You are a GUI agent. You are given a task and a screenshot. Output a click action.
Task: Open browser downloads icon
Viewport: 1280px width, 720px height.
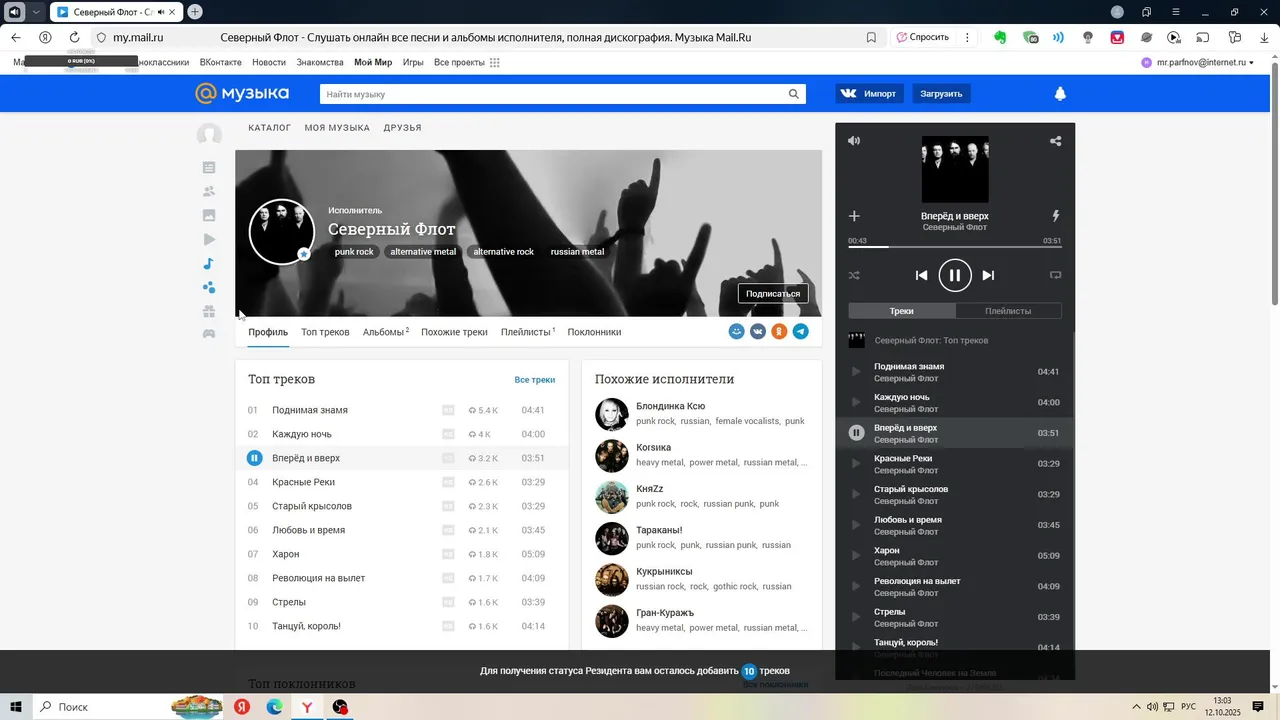[x=1264, y=37]
